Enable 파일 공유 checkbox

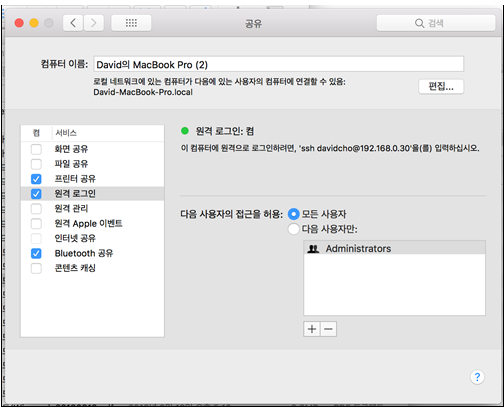click(36, 164)
